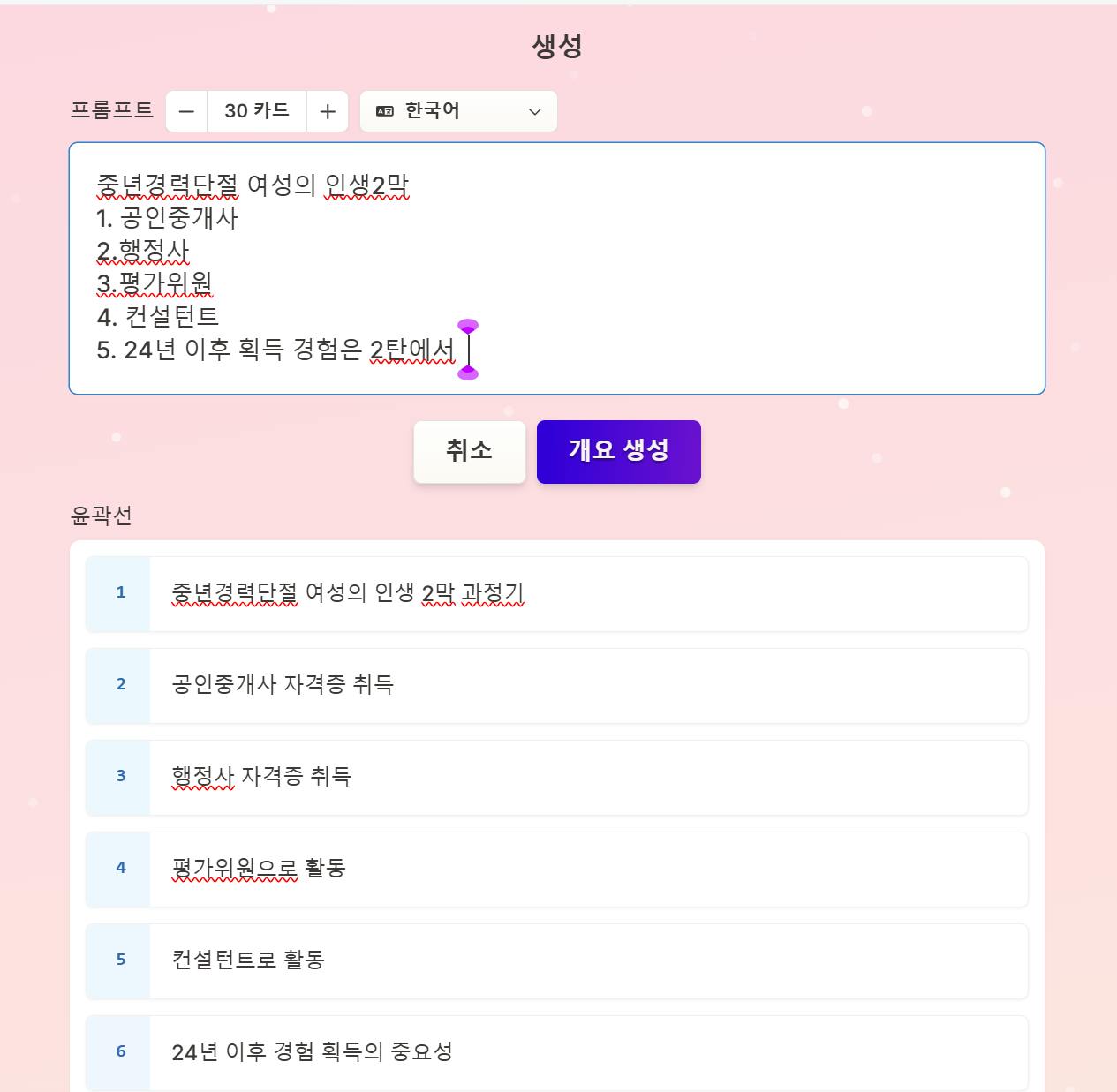Screen dimensions: 1117x1092
Task: Click the plus icon to increase cards
Action: pyautogui.click(x=328, y=111)
